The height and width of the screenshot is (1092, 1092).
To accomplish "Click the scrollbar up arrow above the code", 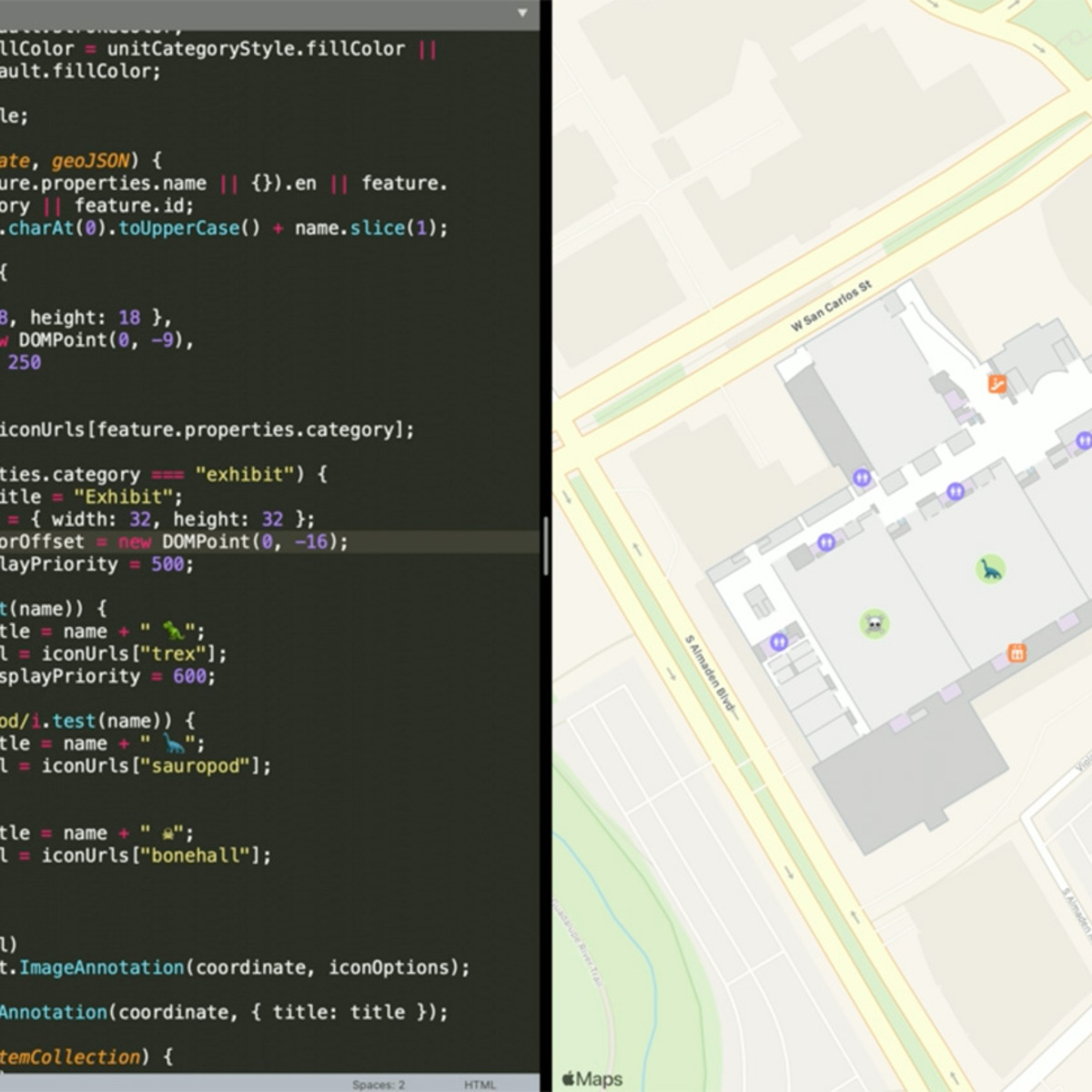I will coord(521,13).
